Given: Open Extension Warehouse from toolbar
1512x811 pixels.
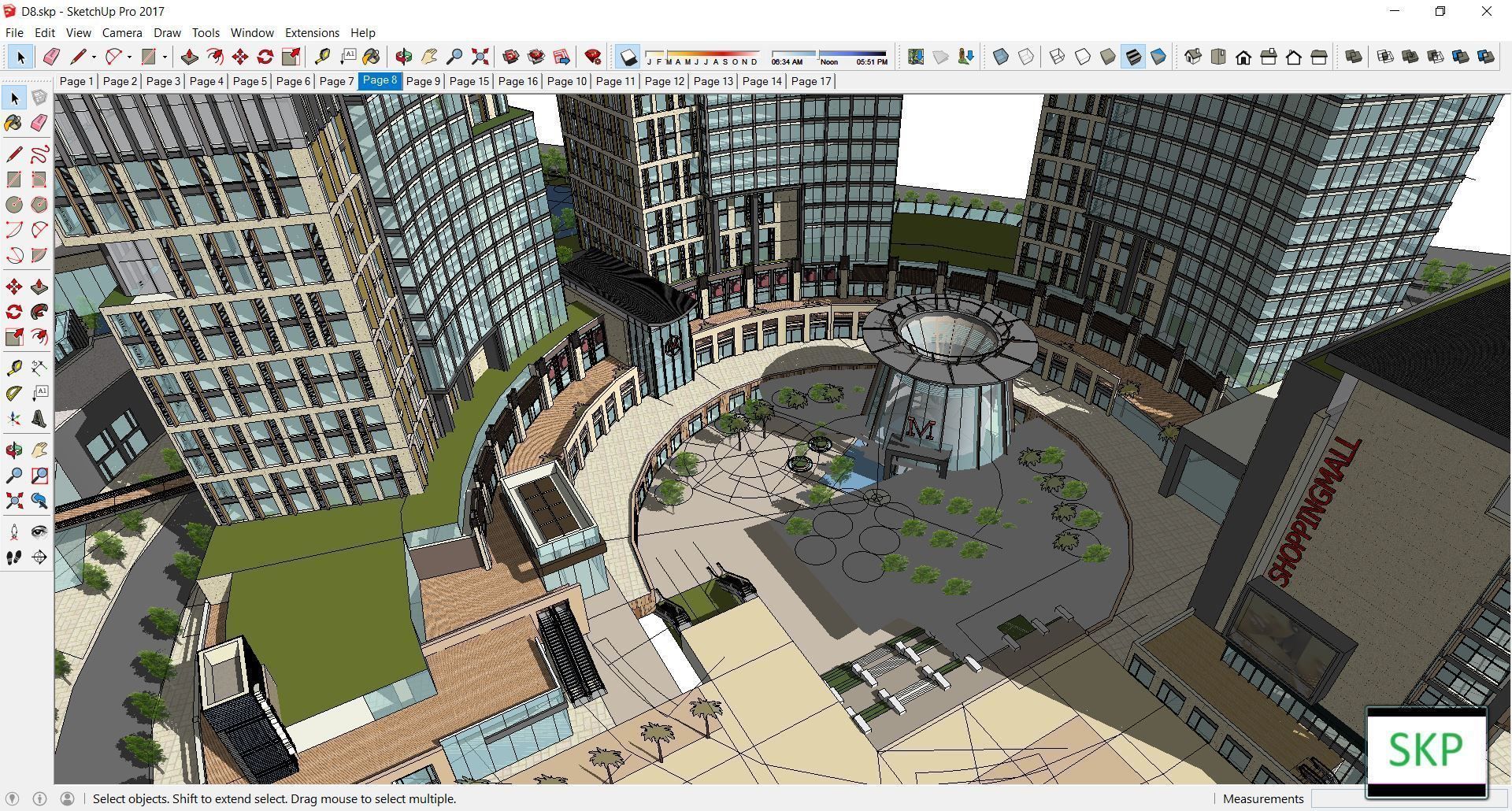Looking at the screenshot, I should 536,57.
